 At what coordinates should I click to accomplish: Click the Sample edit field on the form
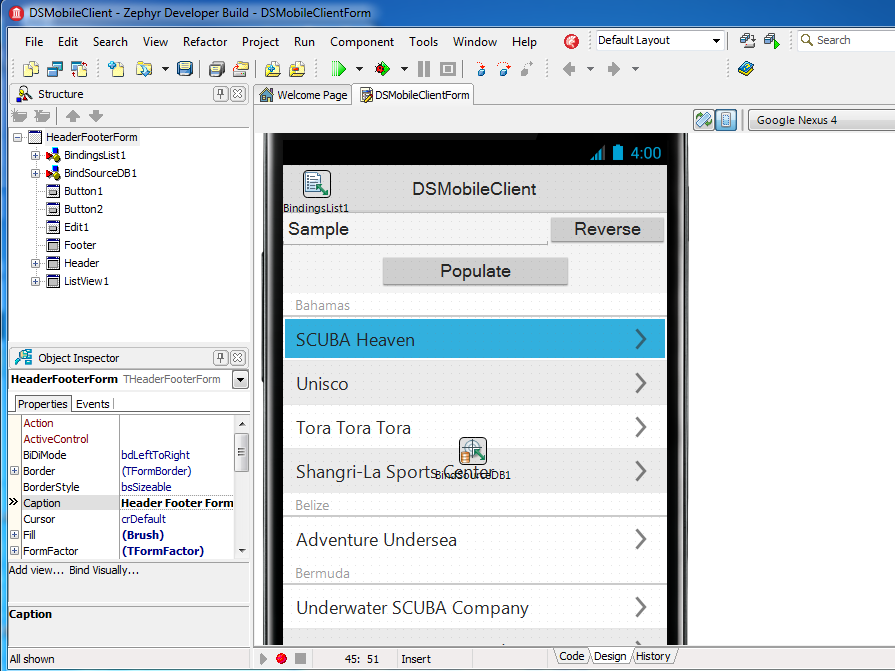tap(416, 229)
